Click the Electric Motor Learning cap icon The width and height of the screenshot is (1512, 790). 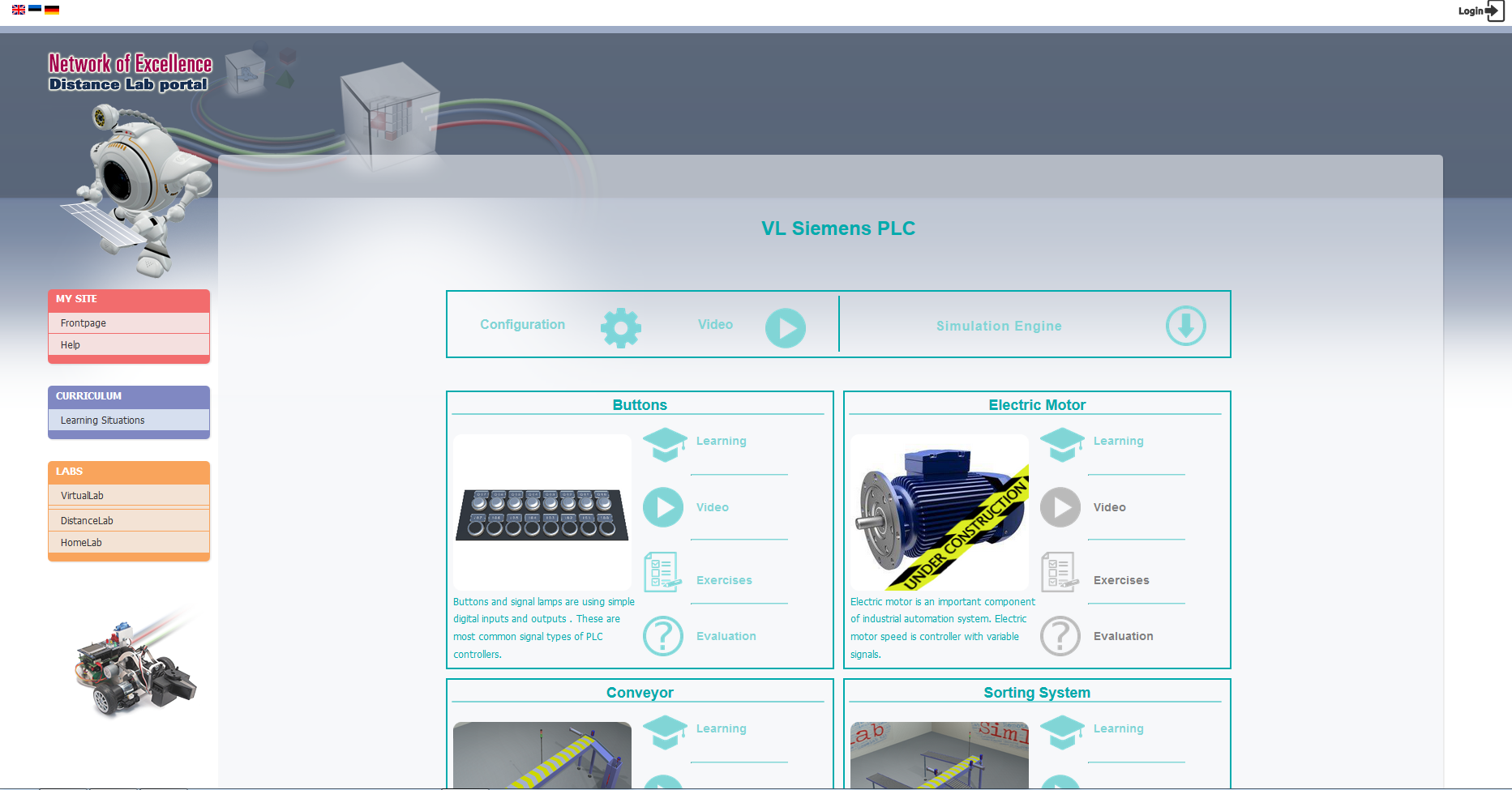click(1062, 444)
